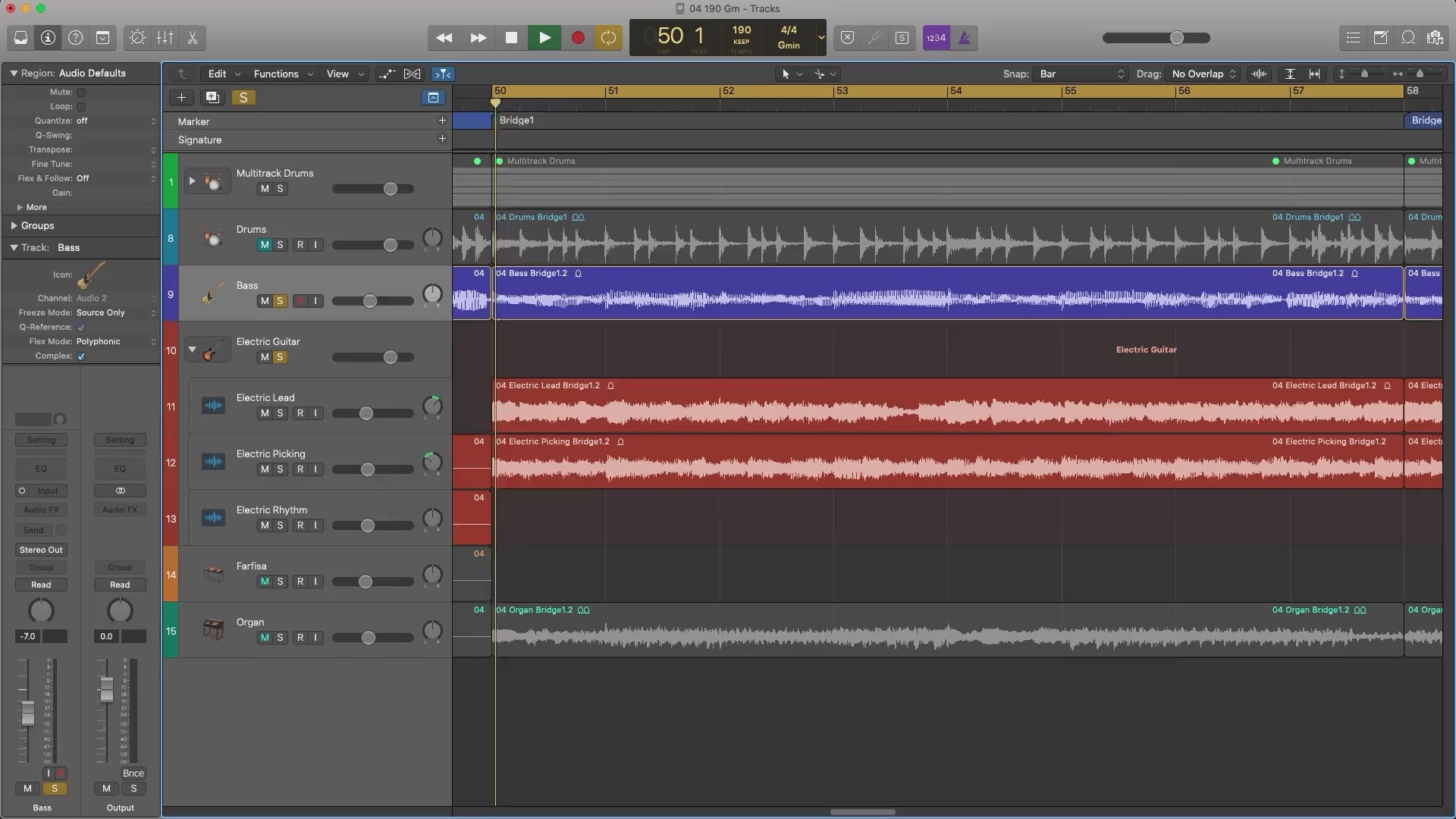Enable the Region Mute checkbox
The width and height of the screenshot is (1456, 819).
point(81,93)
